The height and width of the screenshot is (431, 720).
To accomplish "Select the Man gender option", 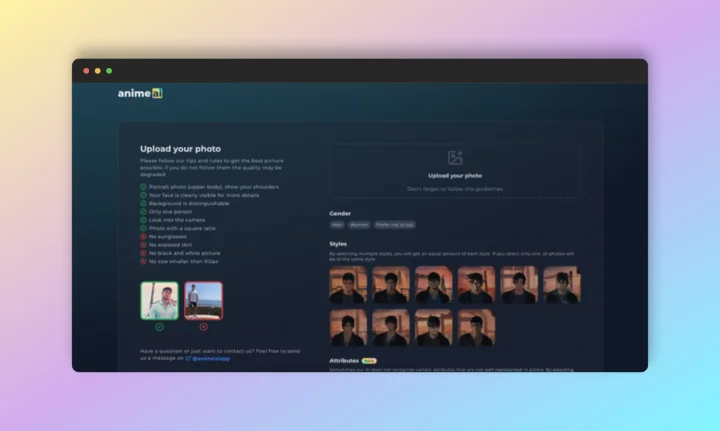I will click(337, 224).
